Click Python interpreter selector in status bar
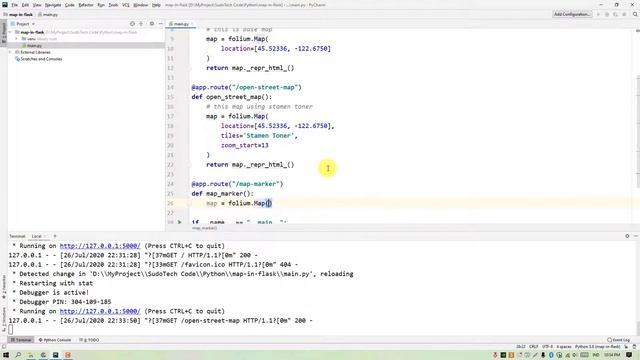Image resolution: width=640 pixels, height=360 pixels. [x=597, y=347]
